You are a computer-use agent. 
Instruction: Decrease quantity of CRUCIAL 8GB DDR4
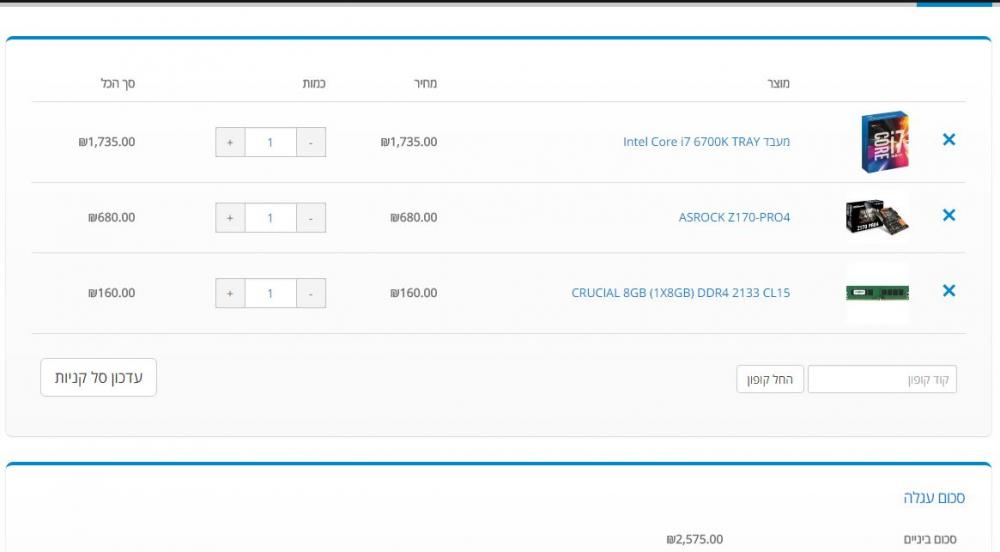coord(311,293)
